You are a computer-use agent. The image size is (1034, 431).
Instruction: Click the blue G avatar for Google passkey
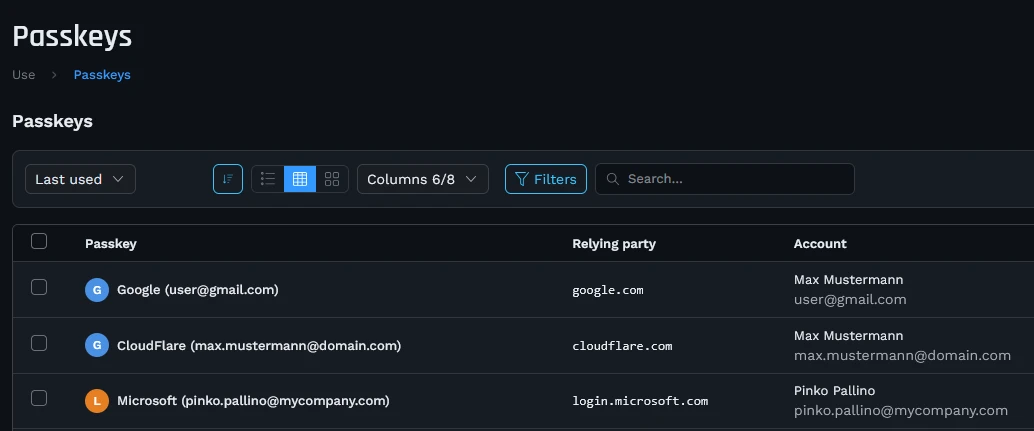pyautogui.click(x=97, y=290)
